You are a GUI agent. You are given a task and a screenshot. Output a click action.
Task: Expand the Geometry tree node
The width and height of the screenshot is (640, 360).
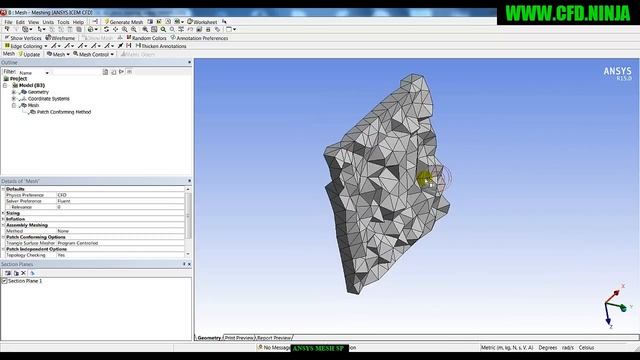coord(13,92)
